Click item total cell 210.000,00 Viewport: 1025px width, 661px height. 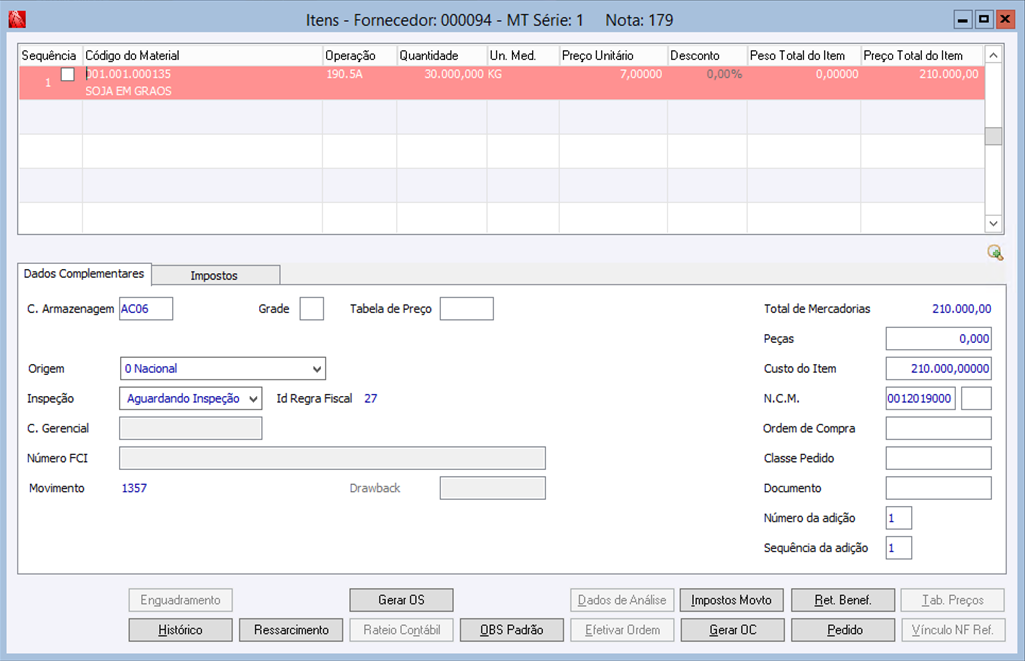(x=949, y=75)
